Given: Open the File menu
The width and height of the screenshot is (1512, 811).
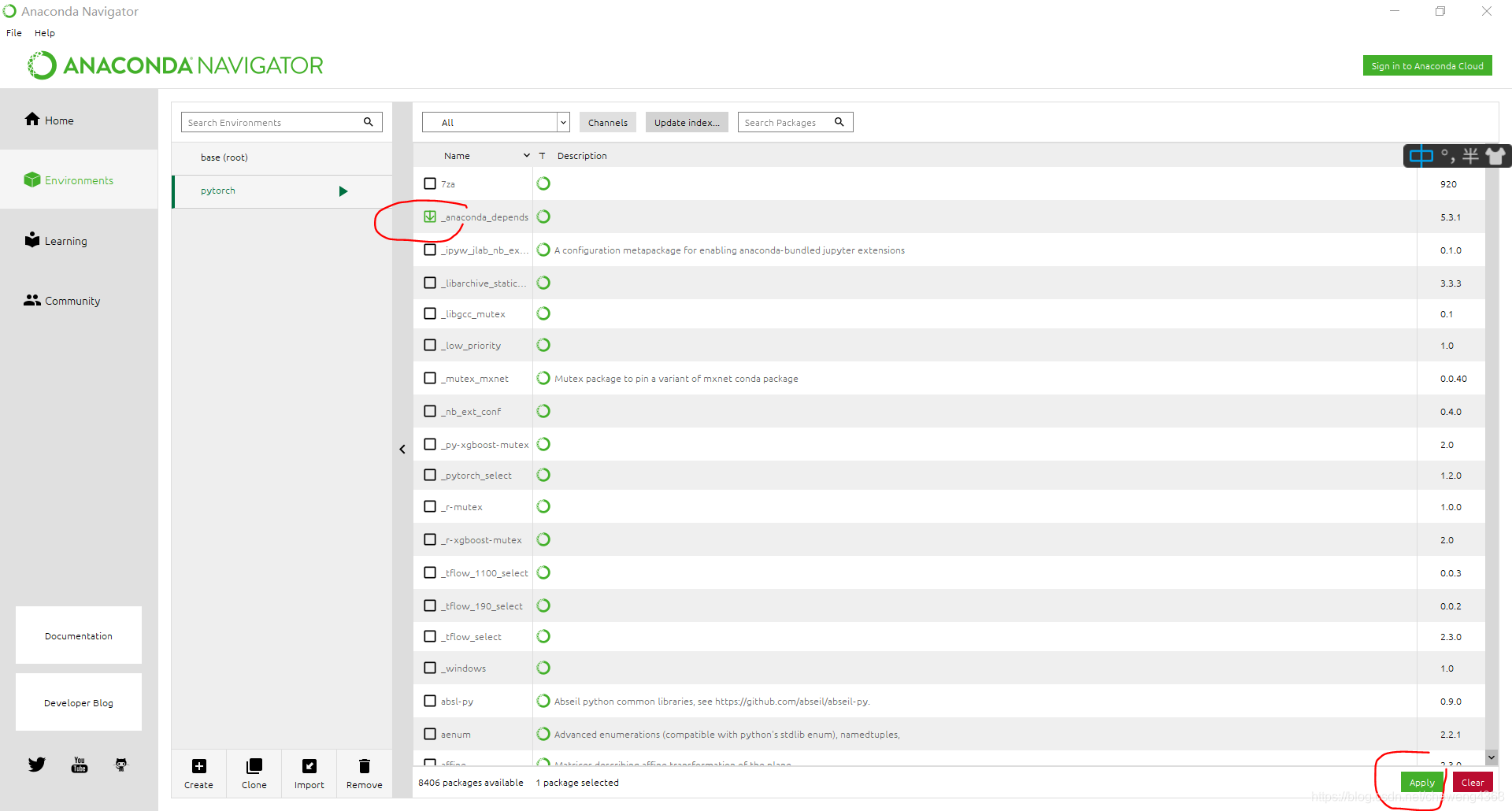Looking at the screenshot, I should [x=14, y=33].
